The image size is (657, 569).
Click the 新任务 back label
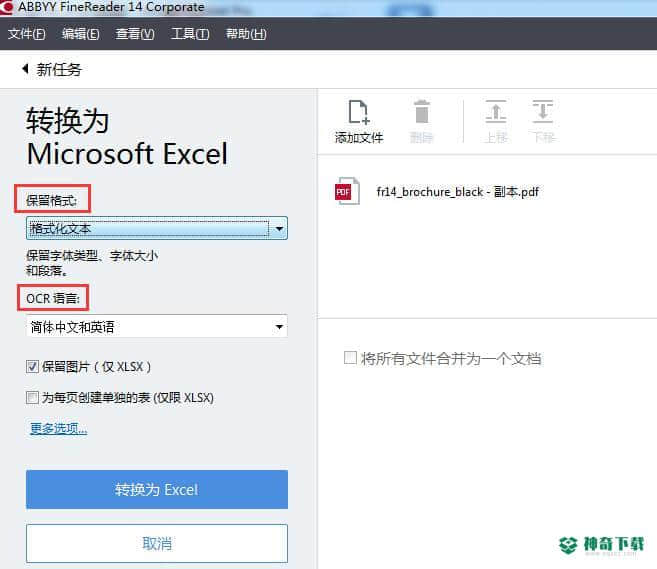(x=59, y=69)
